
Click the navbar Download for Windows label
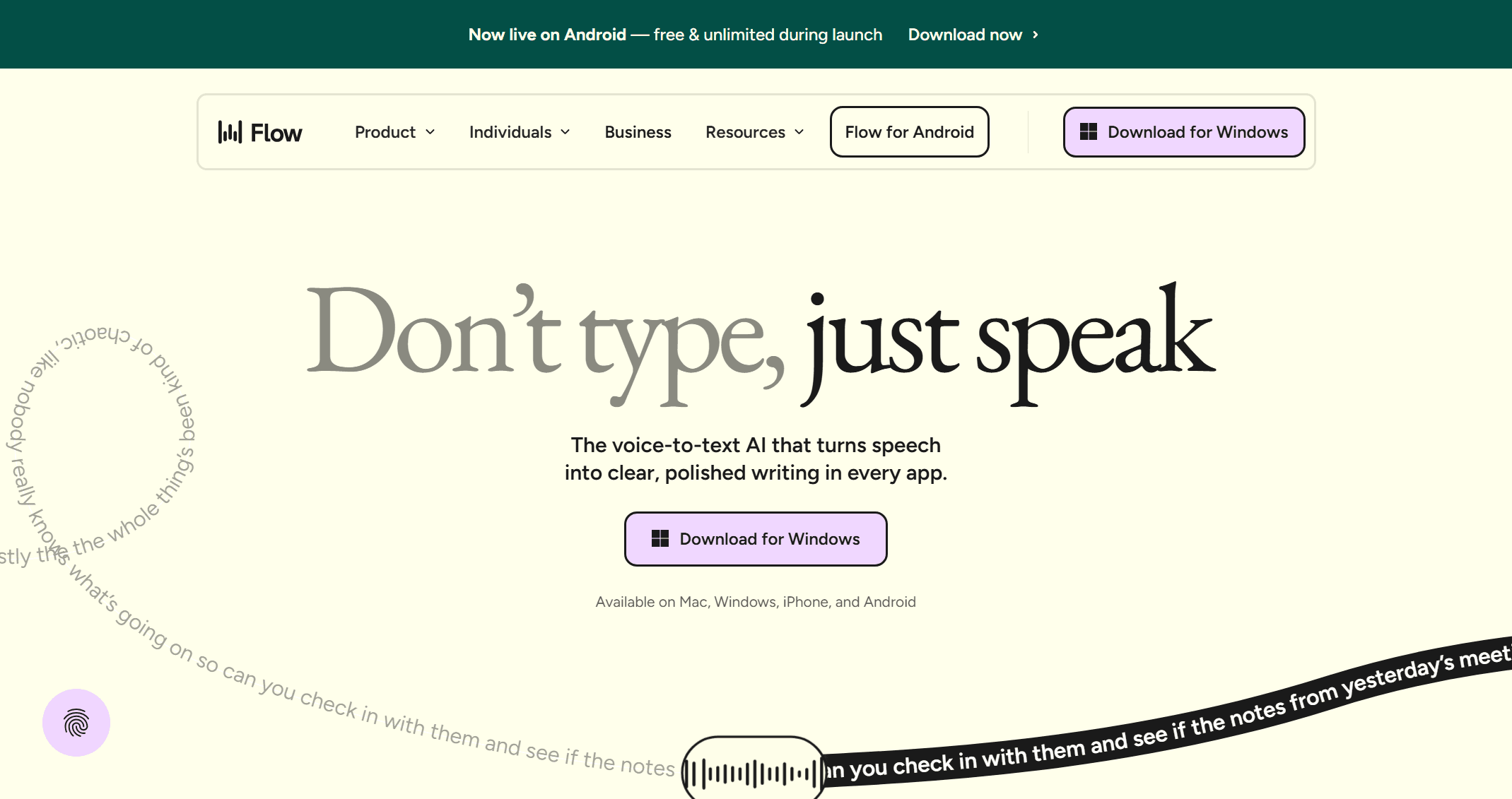tap(1197, 132)
